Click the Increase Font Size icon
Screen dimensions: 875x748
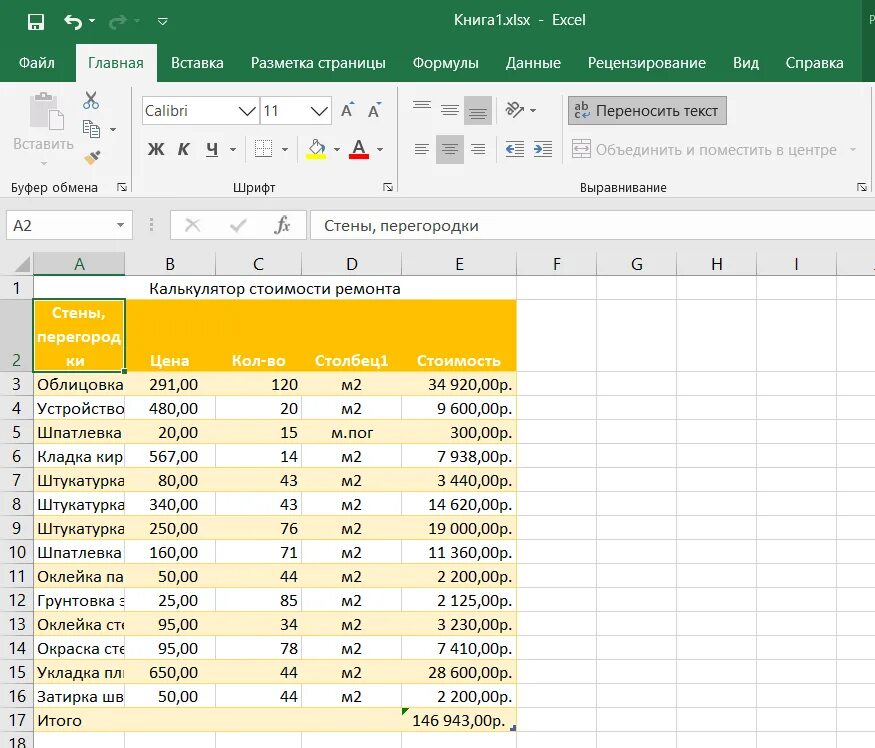(348, 111)
